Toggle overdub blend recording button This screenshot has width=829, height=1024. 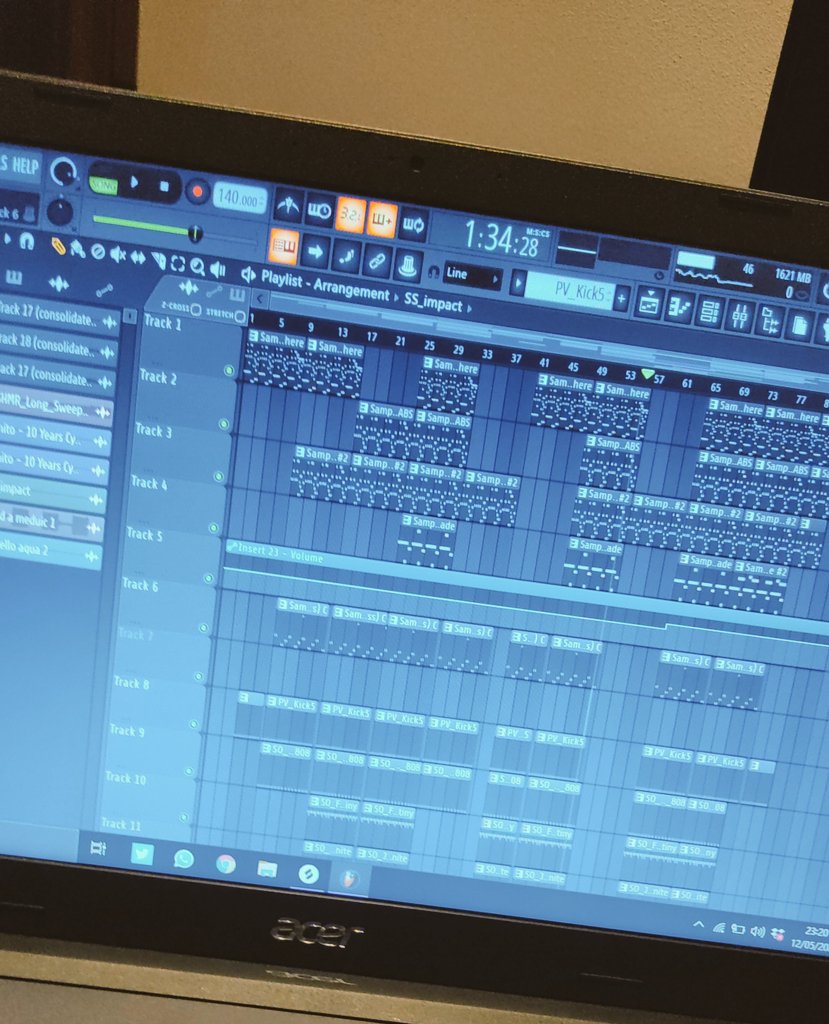[x=382, y=219]
